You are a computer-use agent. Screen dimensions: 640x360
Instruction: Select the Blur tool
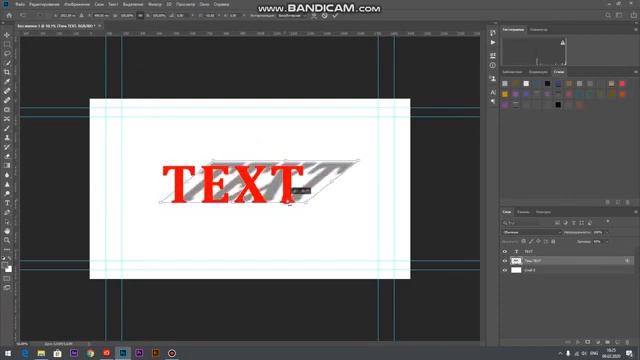pos(7,175)
